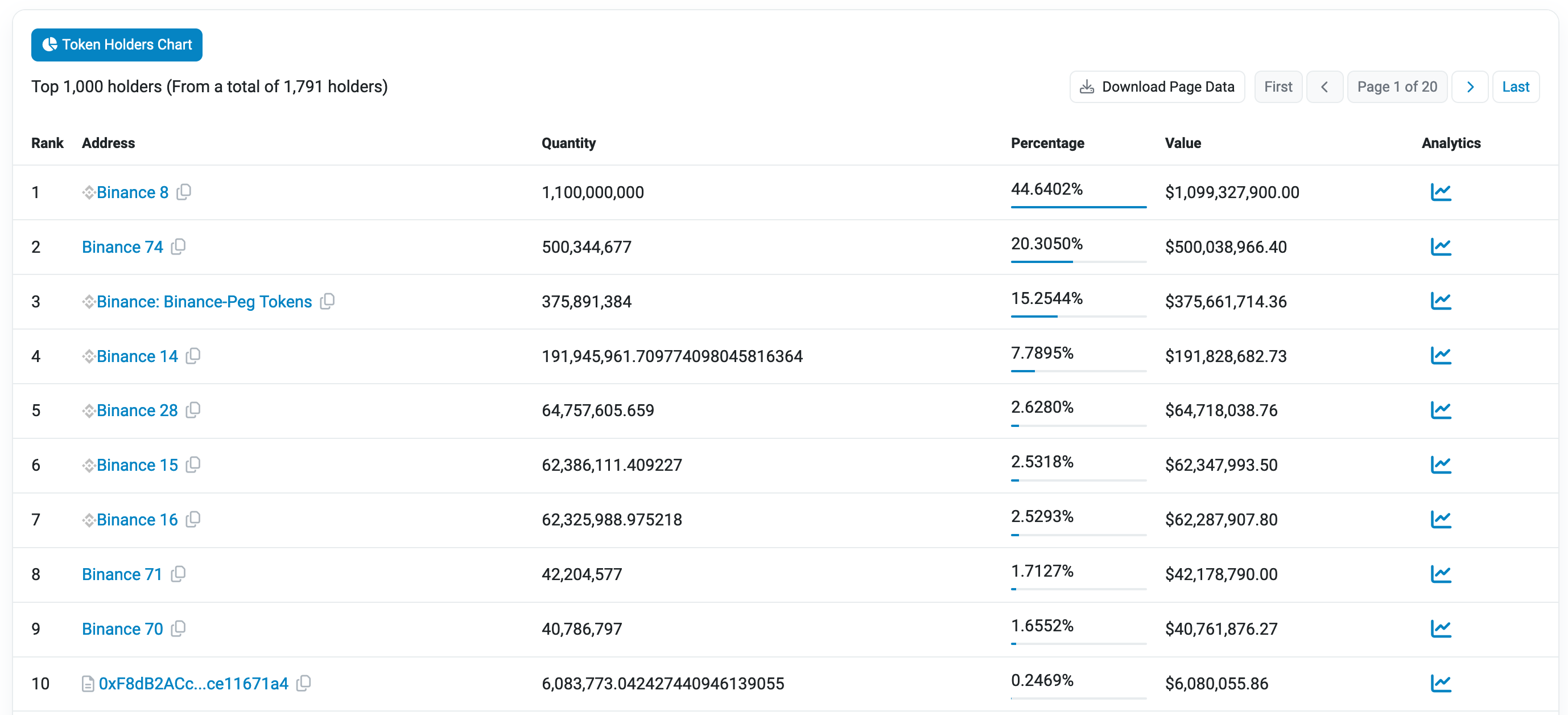Click the Percentage column header
The height and width of the screenshot is (715, 1568).
click(x=1047, y=143)
